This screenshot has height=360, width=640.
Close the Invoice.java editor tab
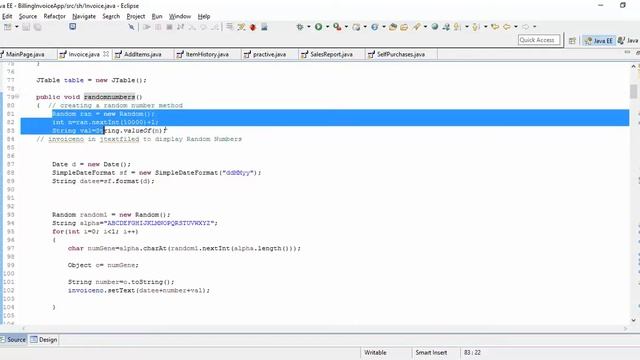coord(106,54)
